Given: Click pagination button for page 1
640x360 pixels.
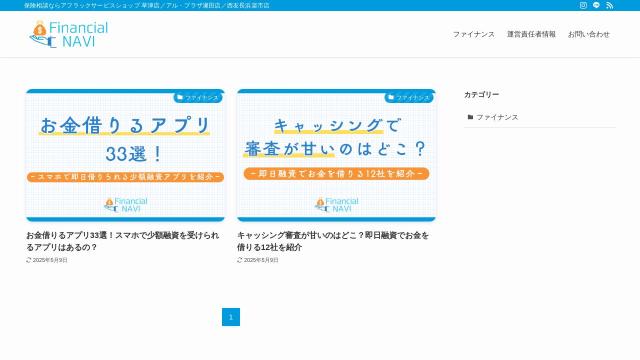Looking at the screenshot, I should coord(231,317).
